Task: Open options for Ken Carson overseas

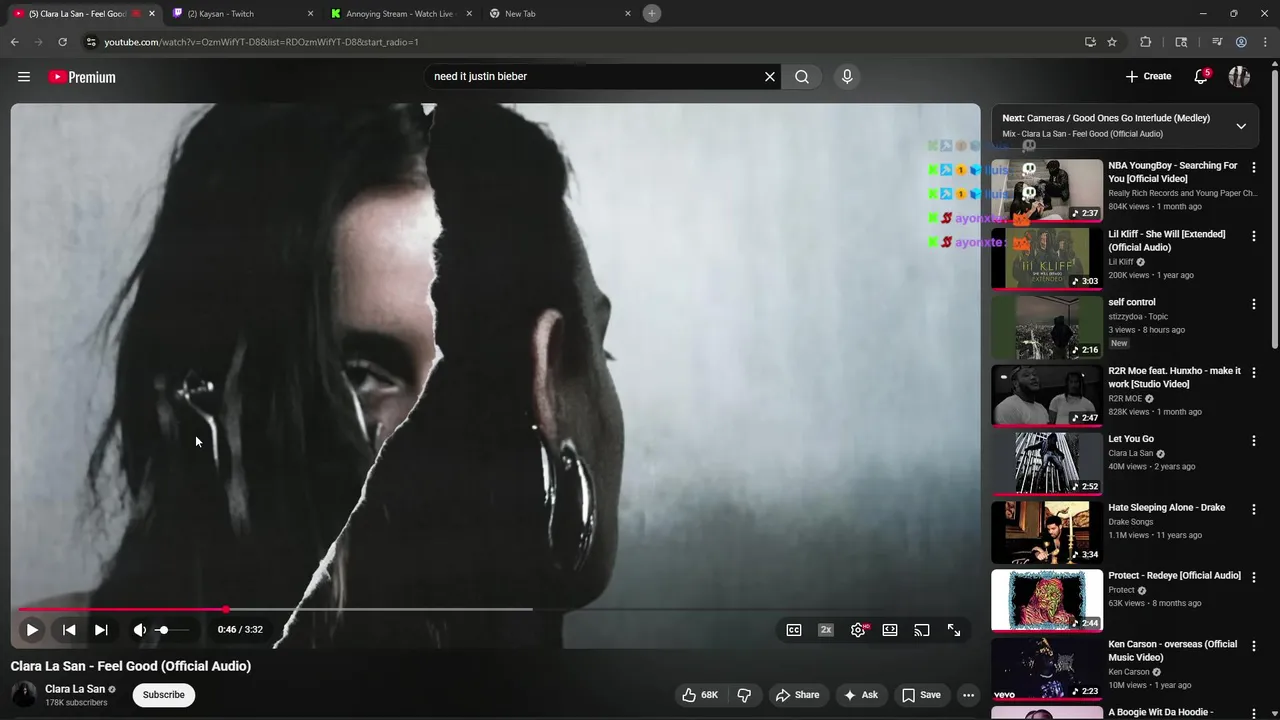Action: pyautogui.click(x=1254, y=645)
